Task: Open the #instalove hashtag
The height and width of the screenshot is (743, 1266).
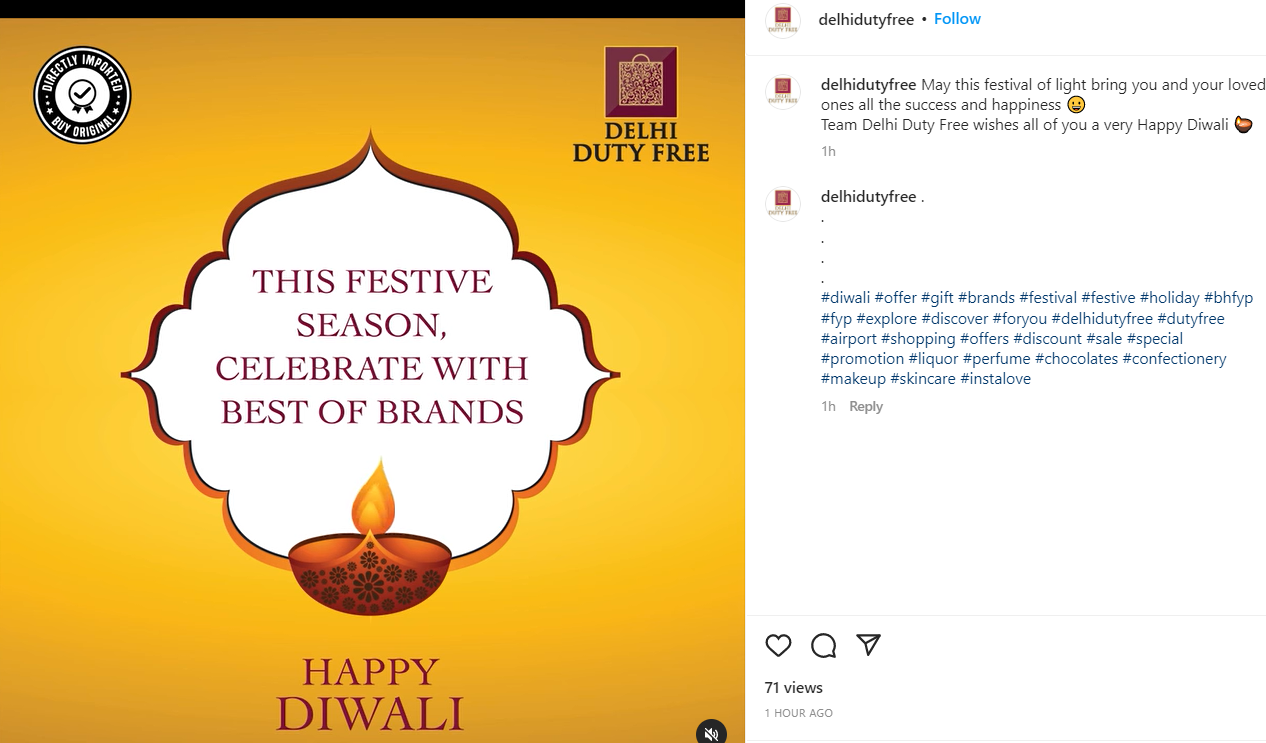Action: click(x=995, y=378)
